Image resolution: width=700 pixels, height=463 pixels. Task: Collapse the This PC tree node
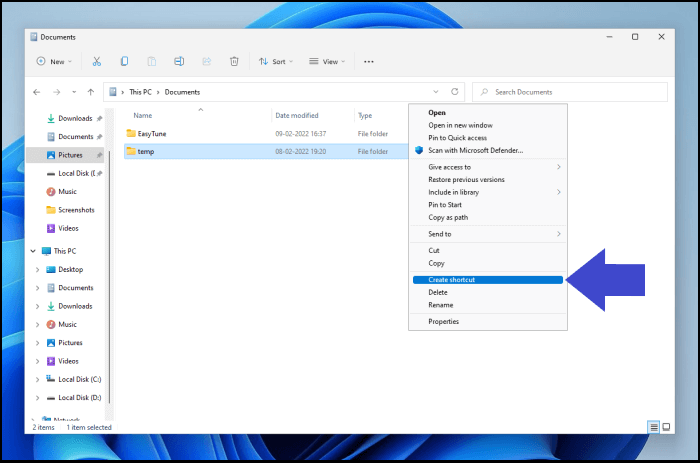click(33, 251)
